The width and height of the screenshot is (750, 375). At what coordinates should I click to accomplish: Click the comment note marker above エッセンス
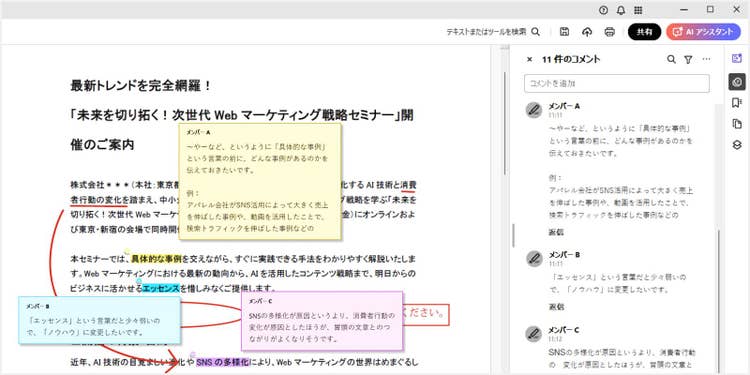pyautogui.click(x=139, y=281)
